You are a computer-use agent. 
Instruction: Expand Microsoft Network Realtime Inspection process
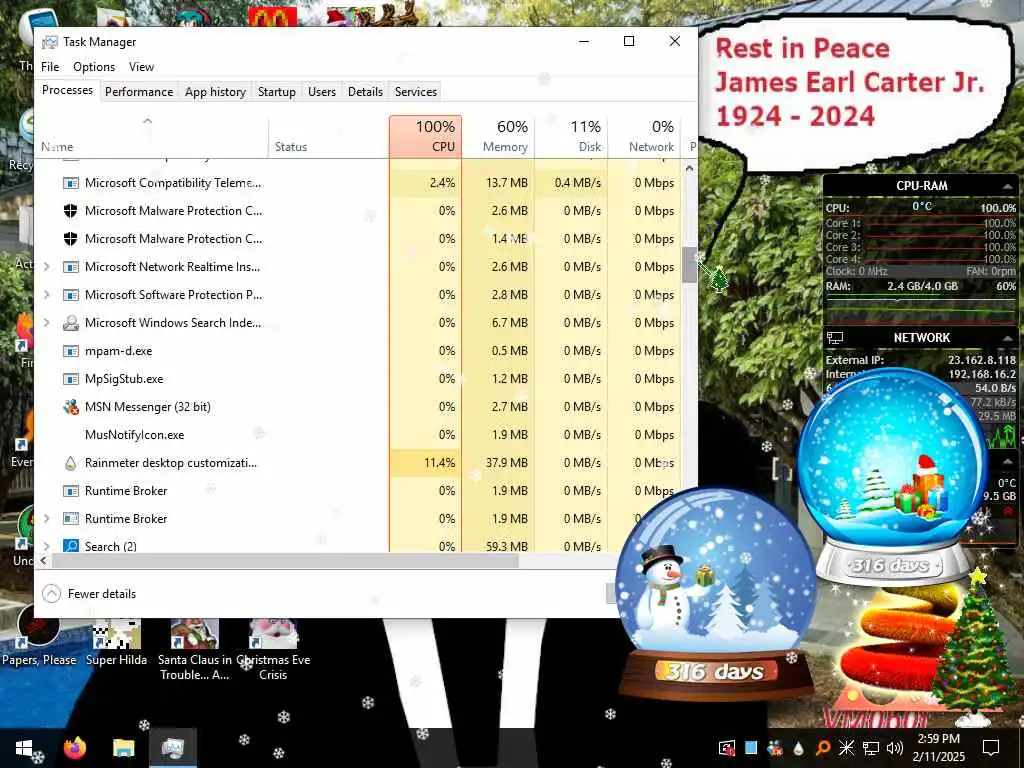[46, 266]
